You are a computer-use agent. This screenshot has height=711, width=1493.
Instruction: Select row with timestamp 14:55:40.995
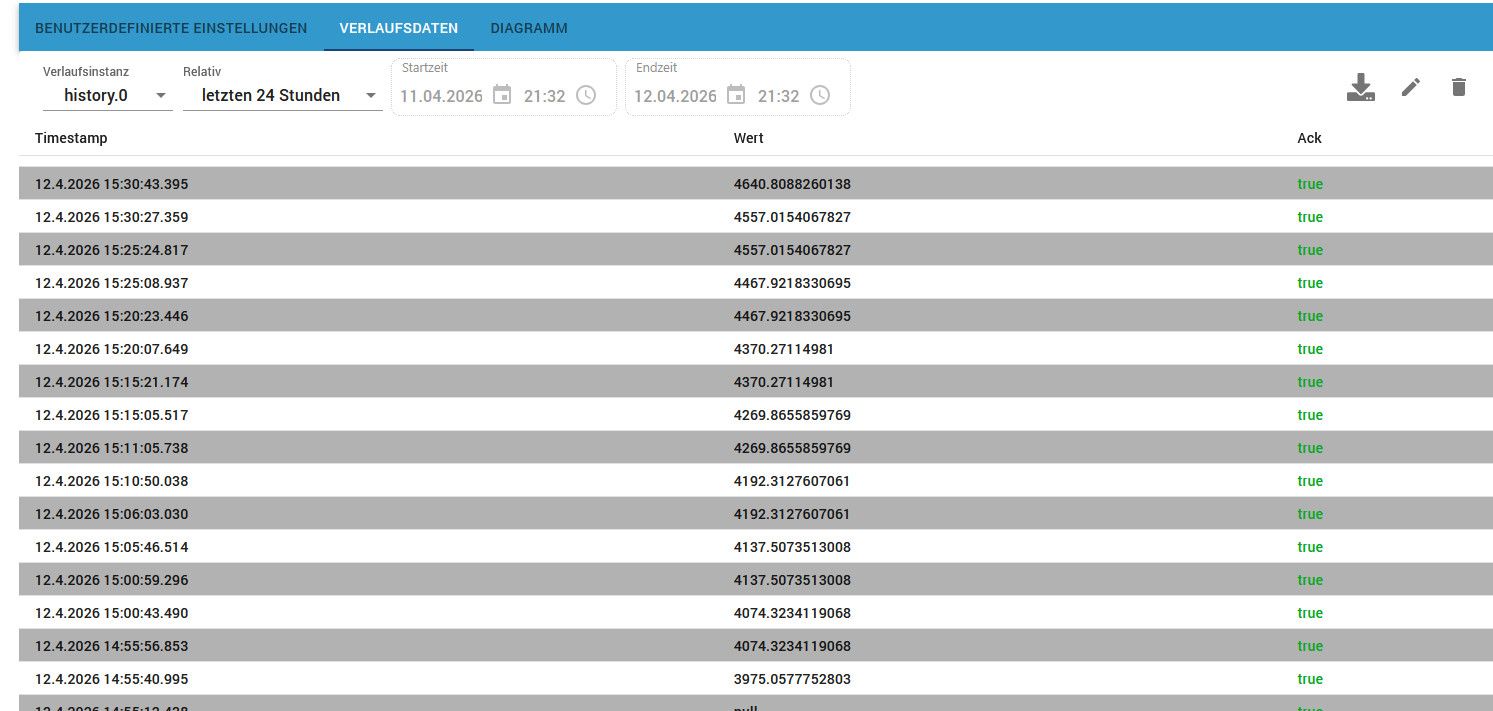(x=756, y=679)
